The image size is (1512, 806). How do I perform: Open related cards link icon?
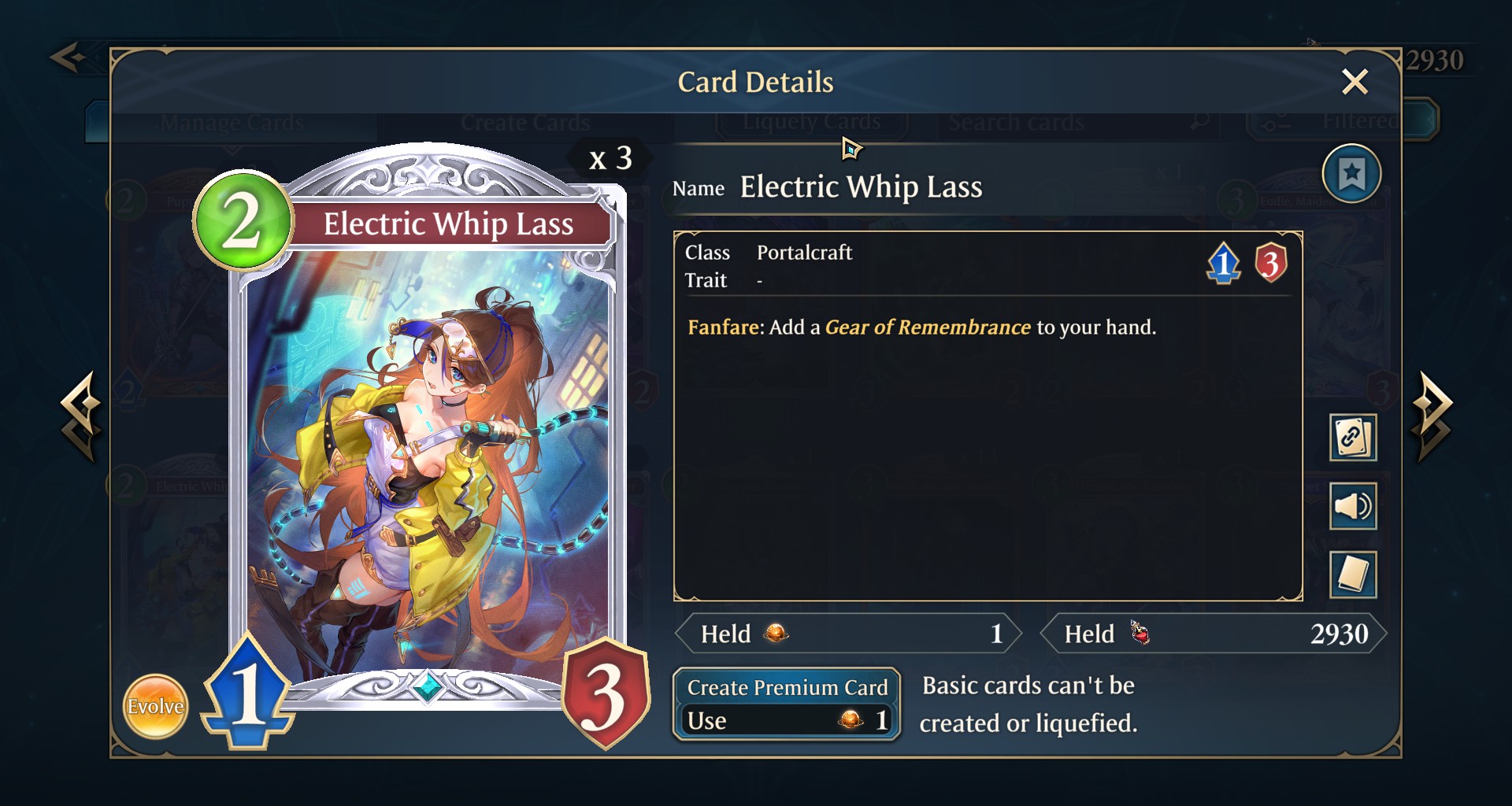pos(1353,437)
